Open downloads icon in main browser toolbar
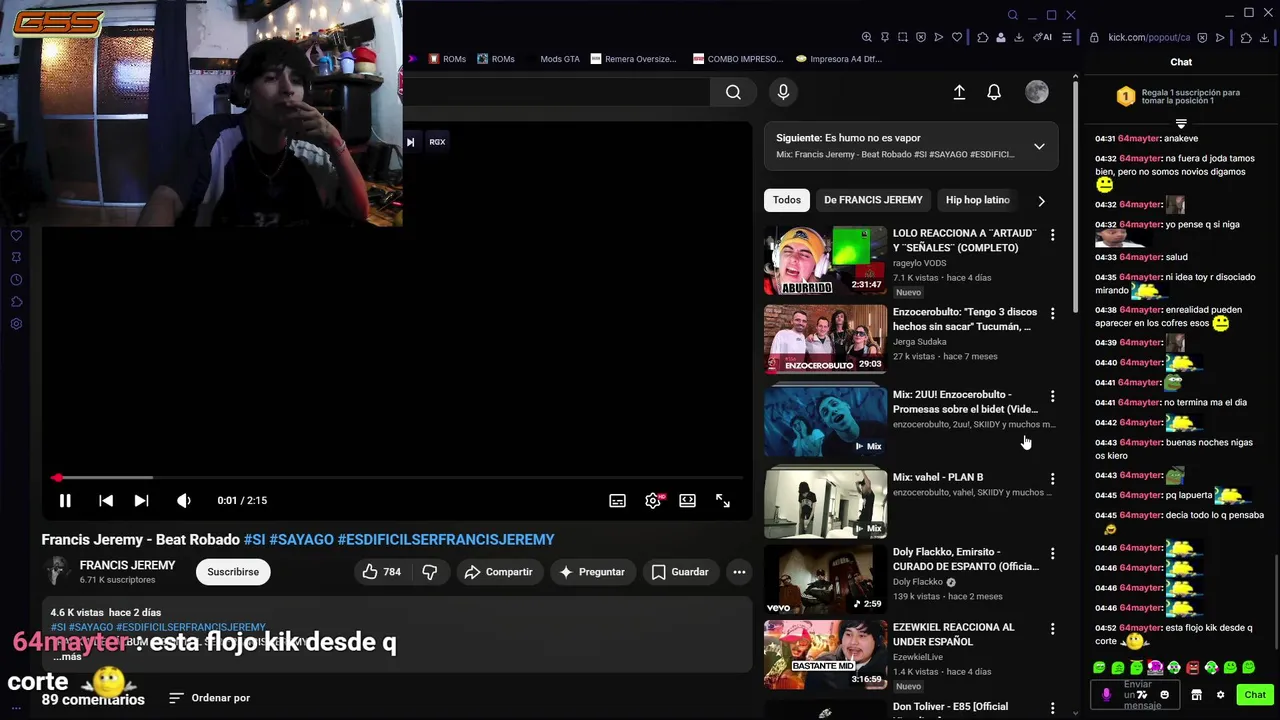 click(1019, 37)
